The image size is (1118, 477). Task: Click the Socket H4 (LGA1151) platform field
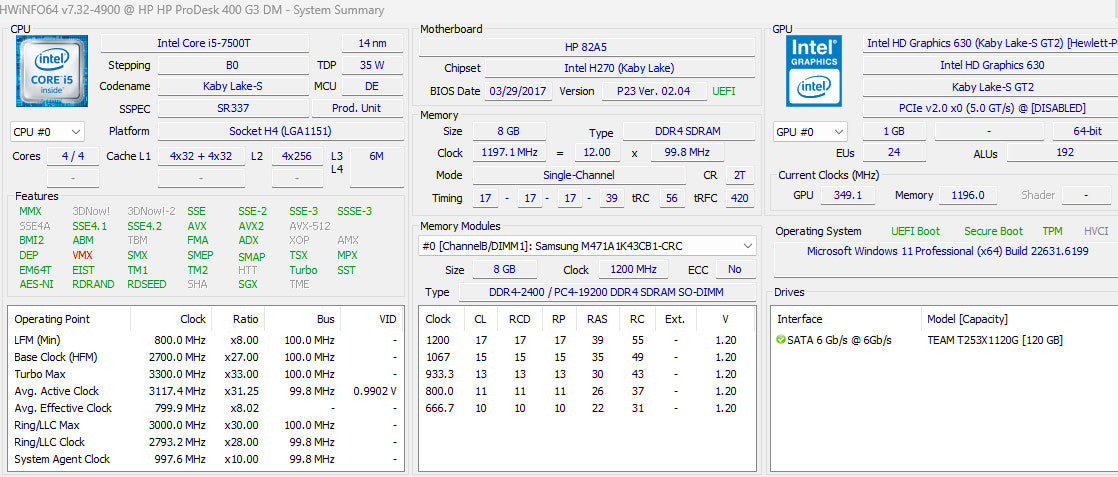(x=280, y=131)
